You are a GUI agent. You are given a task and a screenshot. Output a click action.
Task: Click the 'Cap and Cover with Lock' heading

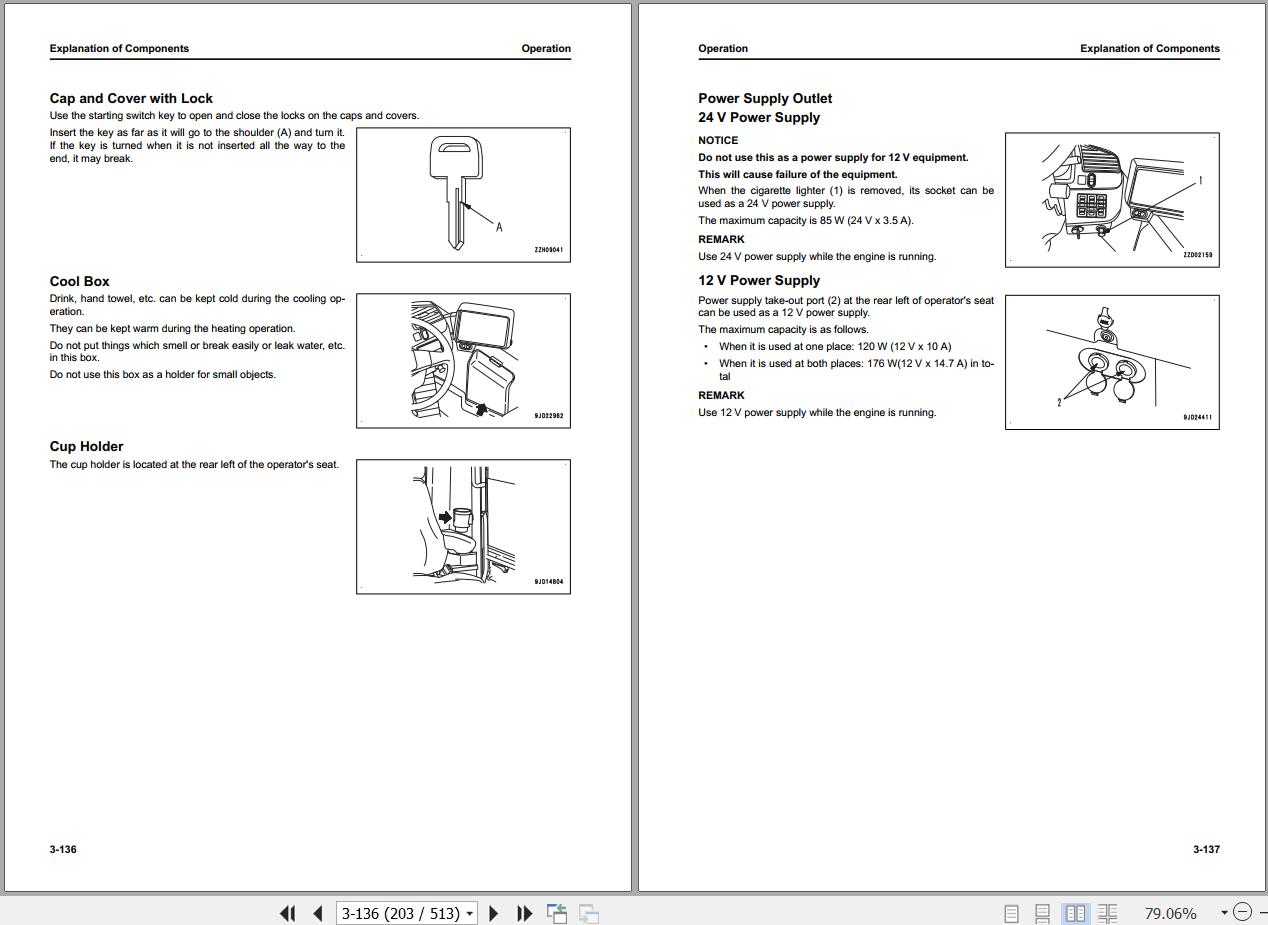tap(131, 98)
